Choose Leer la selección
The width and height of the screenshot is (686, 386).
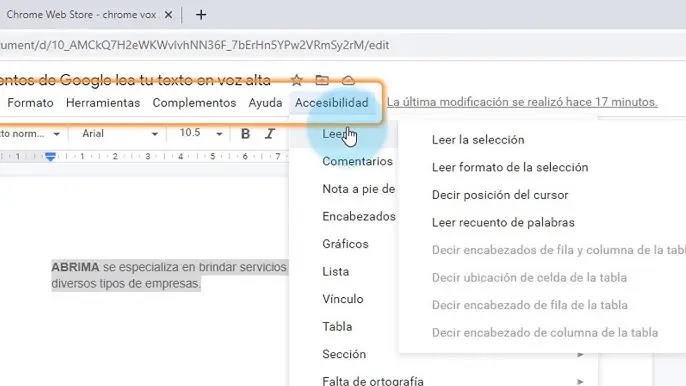coord(478,140)
